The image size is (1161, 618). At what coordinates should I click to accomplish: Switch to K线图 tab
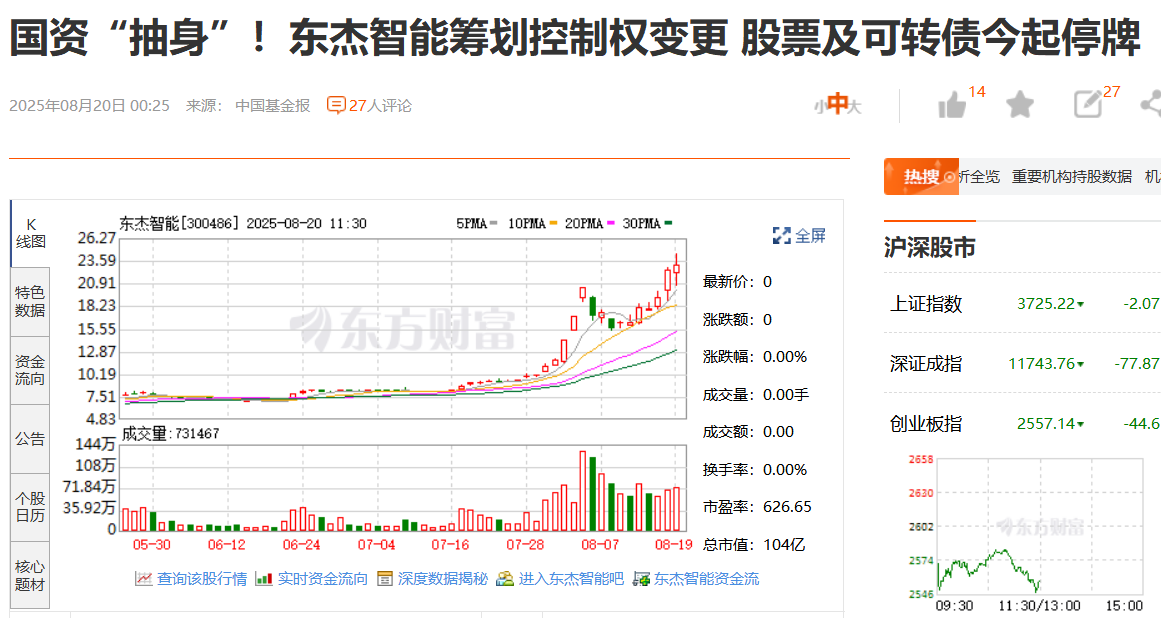pyautogui.click(x=30, y=233)
